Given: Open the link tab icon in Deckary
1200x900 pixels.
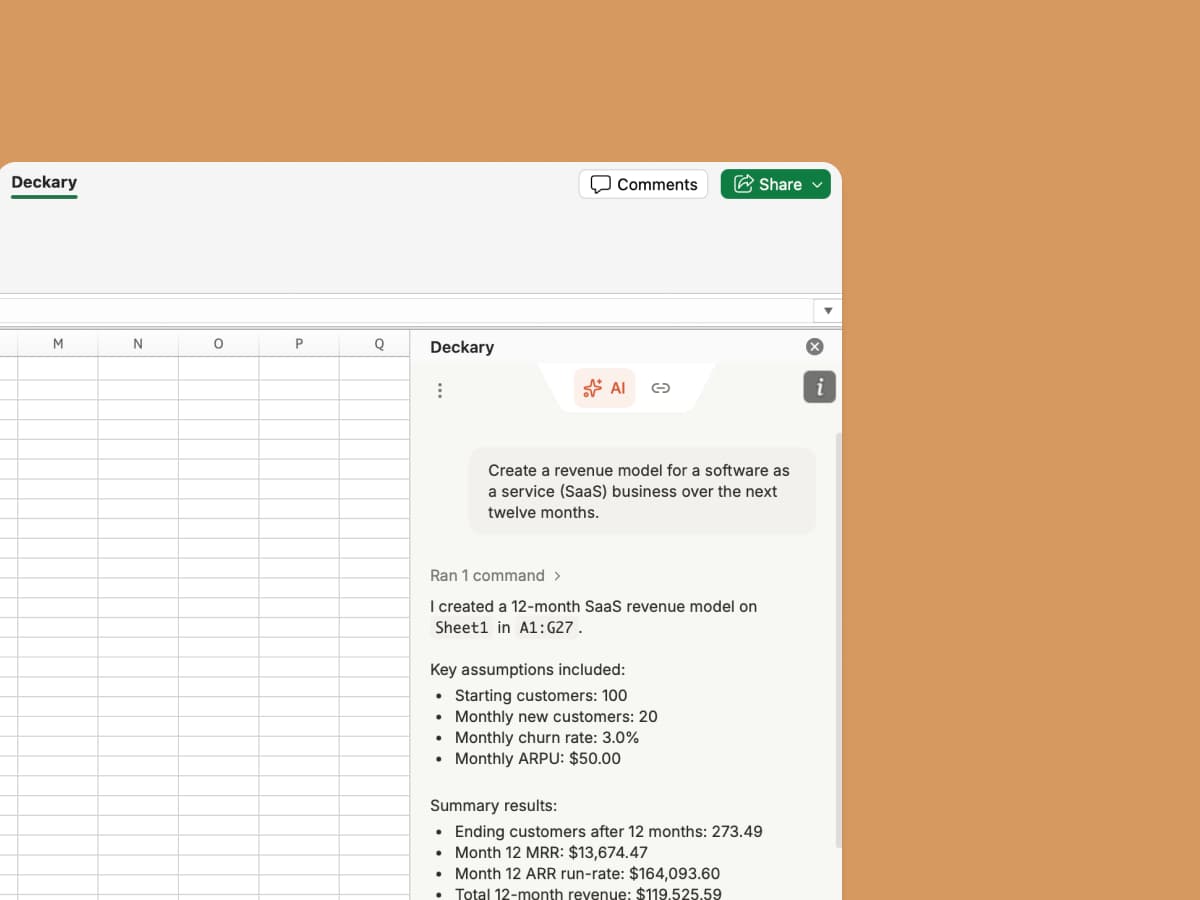Looking at the screenshot, I should 660,388.
